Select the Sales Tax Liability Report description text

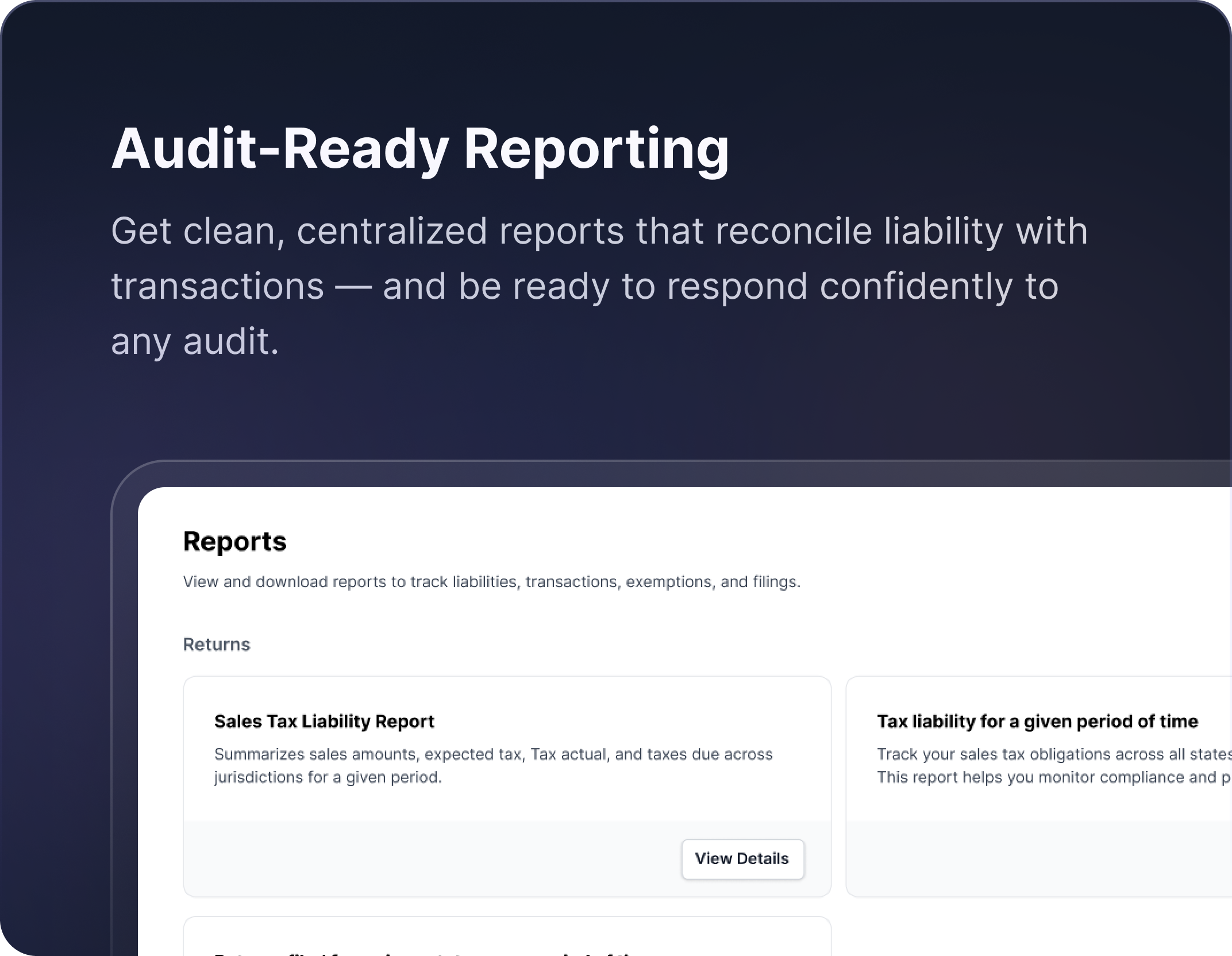pos(493,754)
